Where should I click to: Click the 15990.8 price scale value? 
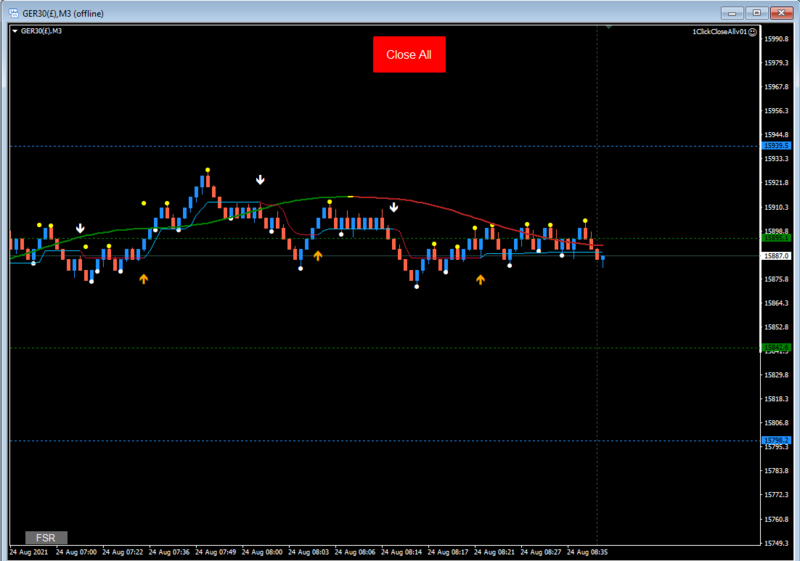coord(776,39)
